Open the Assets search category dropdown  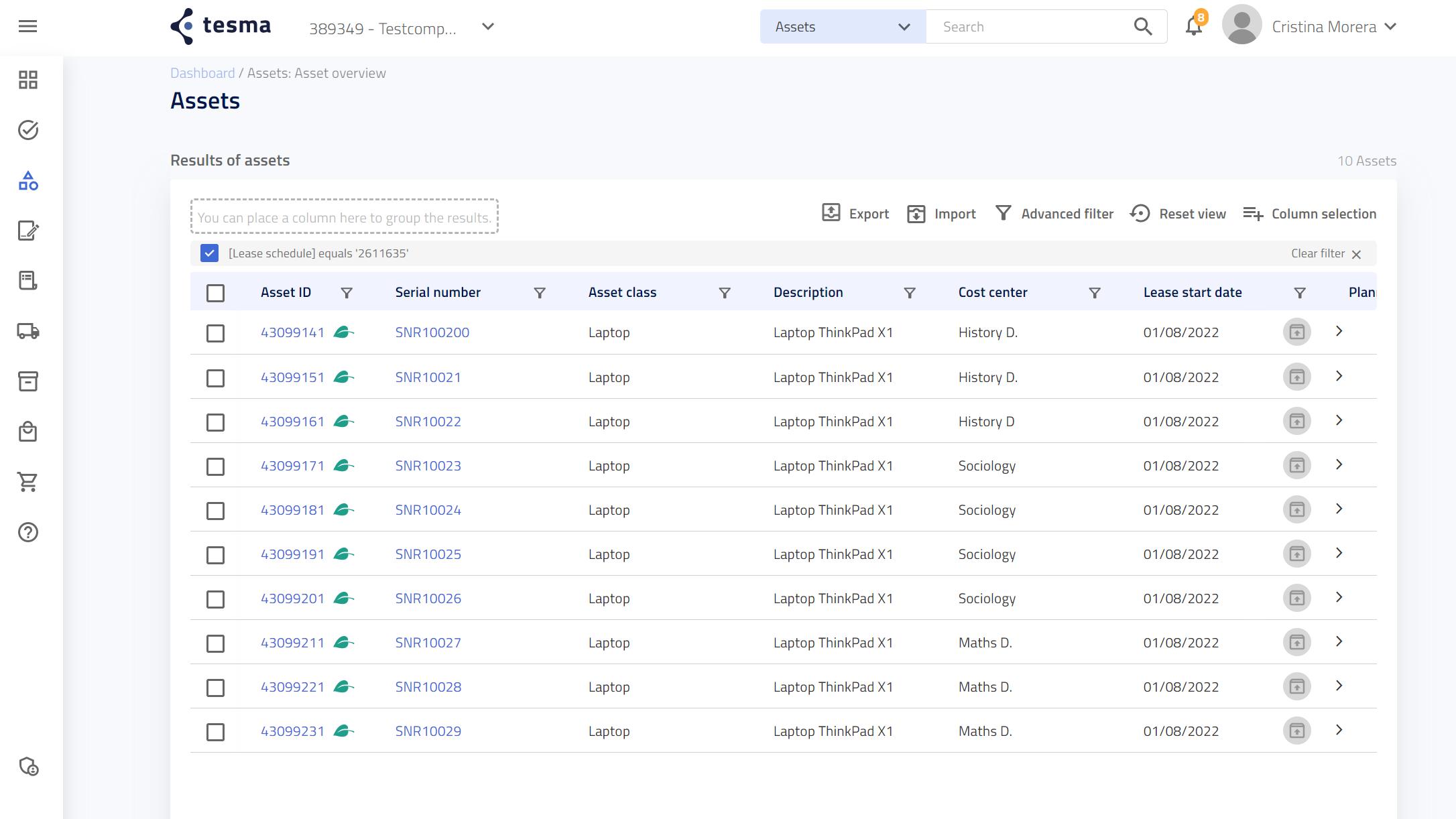(842, 27)
